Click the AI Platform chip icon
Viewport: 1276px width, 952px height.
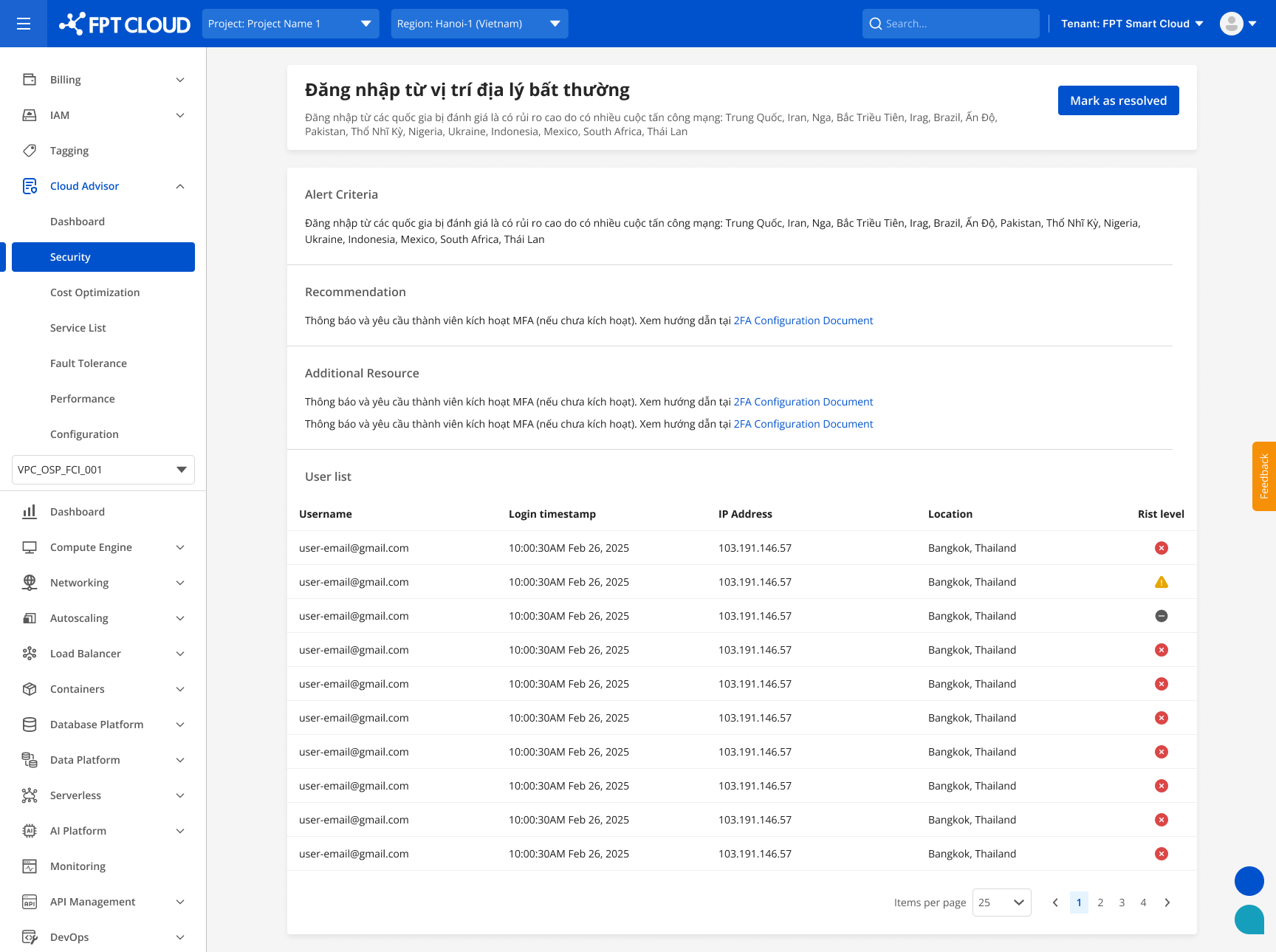click(30, 831)
